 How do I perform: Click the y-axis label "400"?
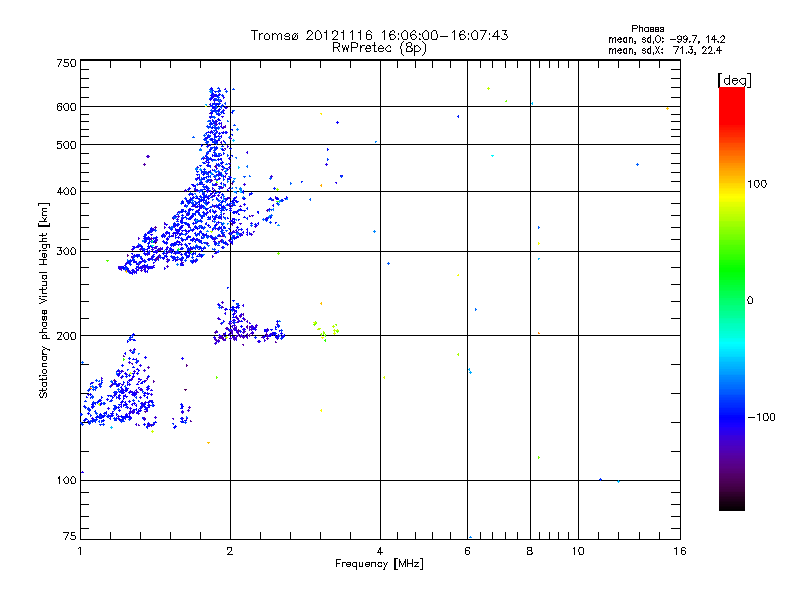66,192
